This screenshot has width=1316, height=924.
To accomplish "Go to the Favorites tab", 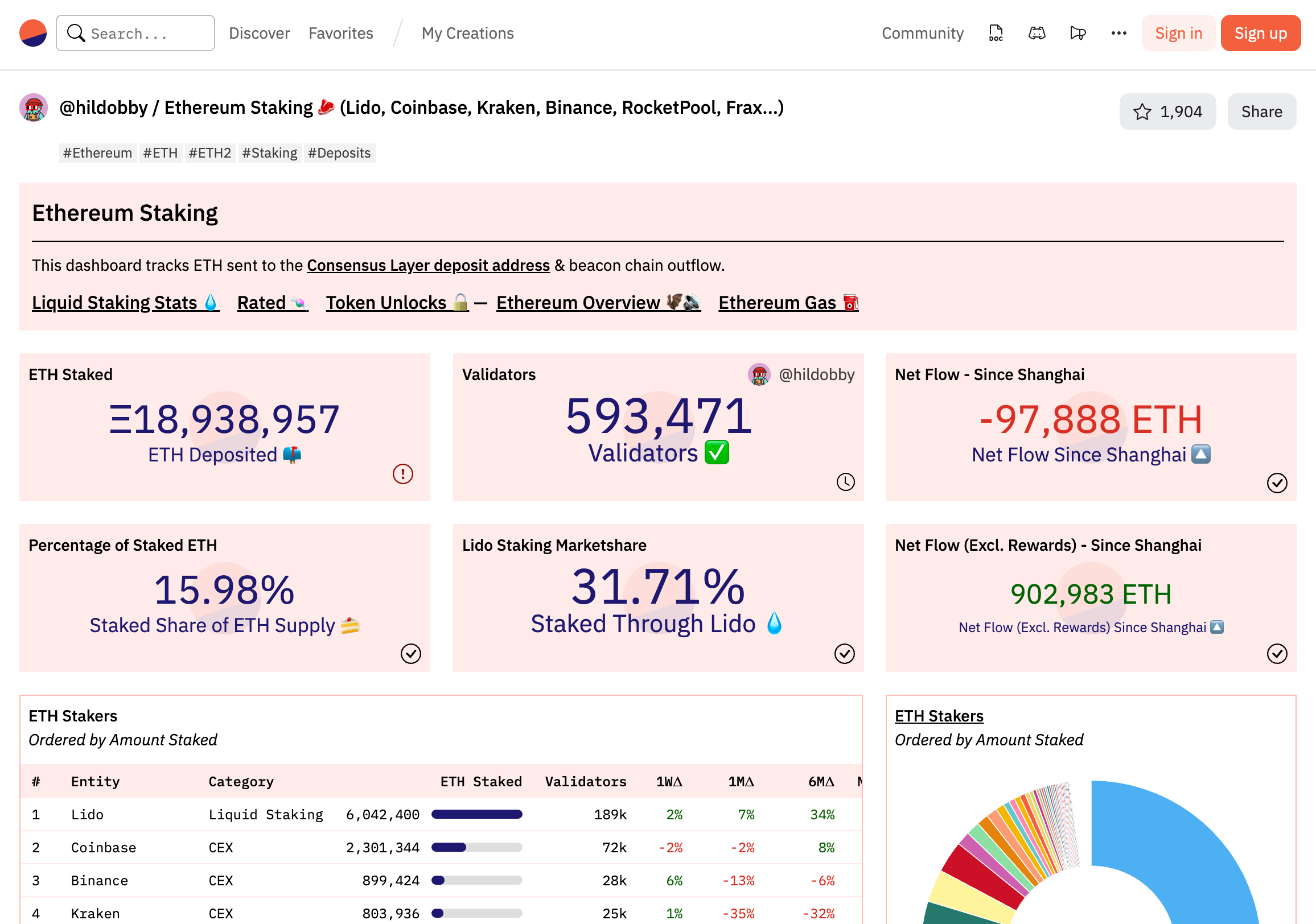I will [x=340, y=33].
